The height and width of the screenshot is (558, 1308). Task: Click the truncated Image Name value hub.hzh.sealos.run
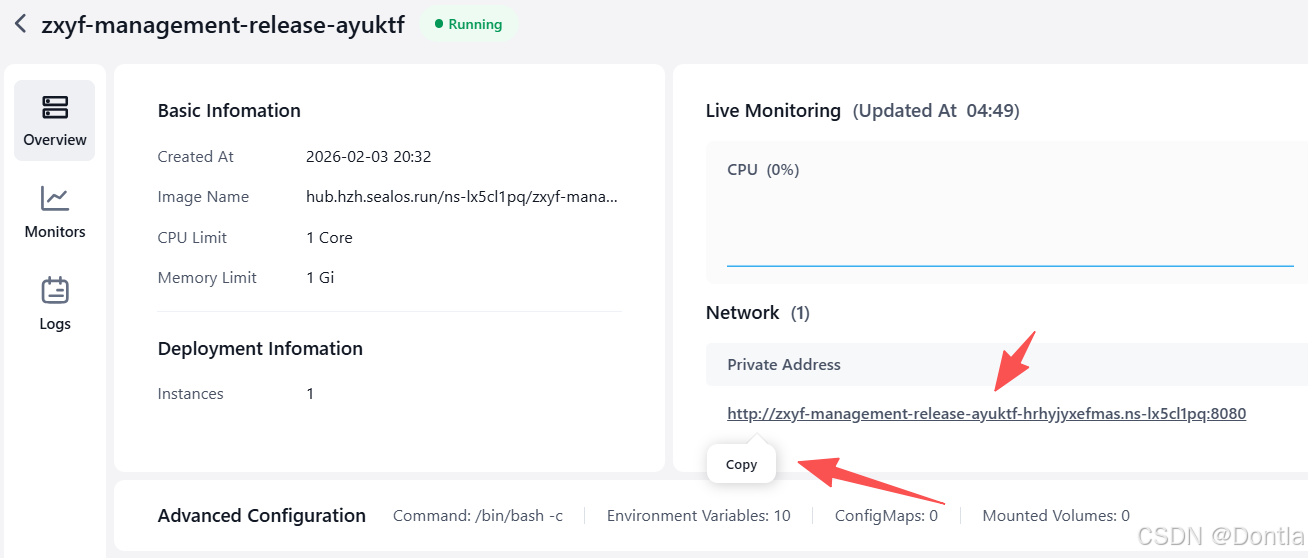point(462,197)
